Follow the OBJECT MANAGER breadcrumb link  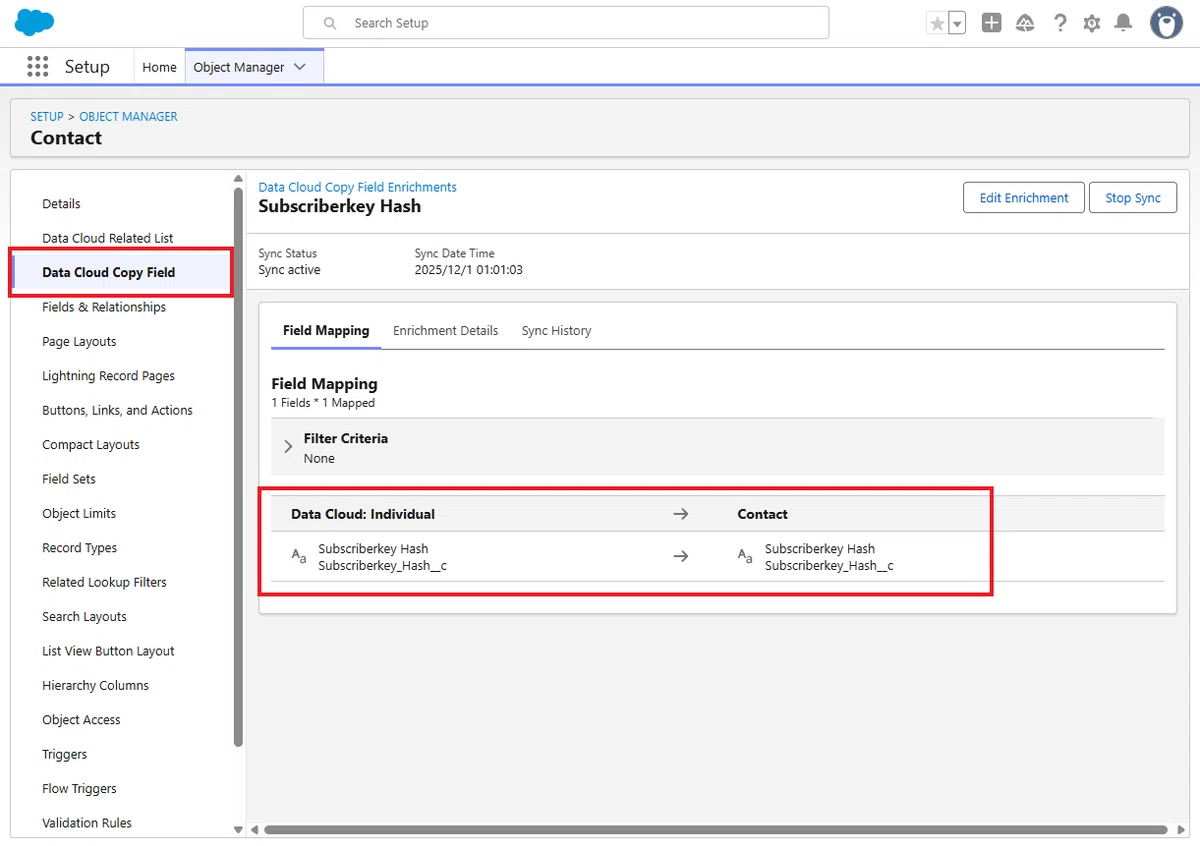coord(128,116)
